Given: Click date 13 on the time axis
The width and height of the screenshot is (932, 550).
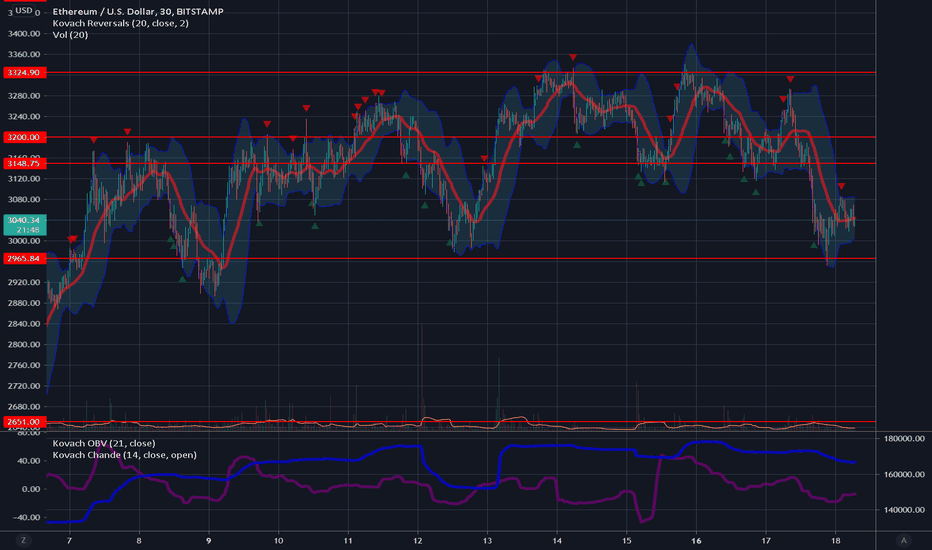Looking at the screenshot, I should pyautogui.click(x=487, y=540).
